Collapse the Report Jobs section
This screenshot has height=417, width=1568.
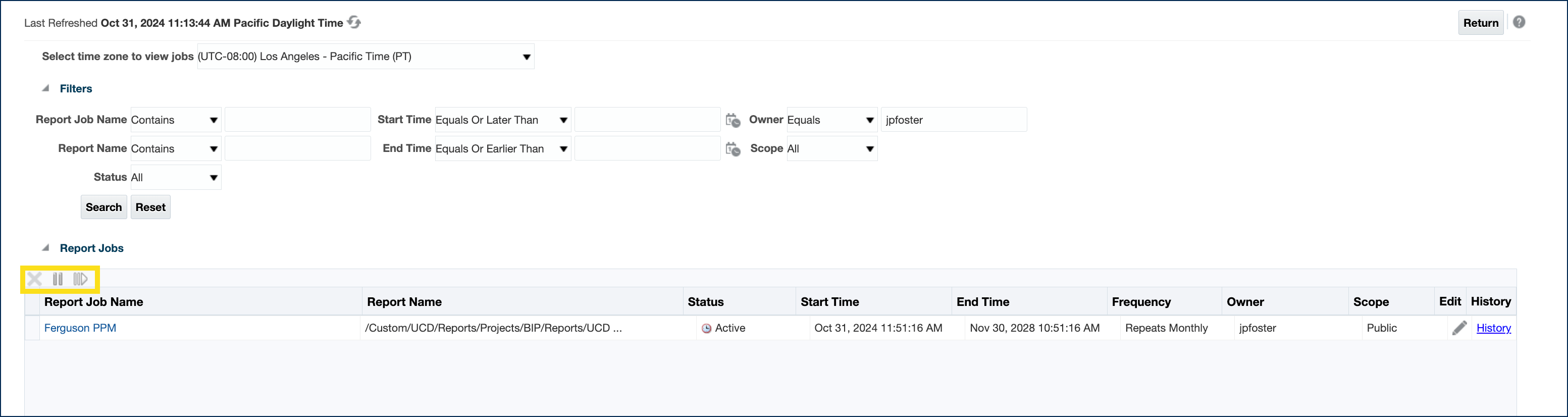pyautogui.click(x=45, y=248)
